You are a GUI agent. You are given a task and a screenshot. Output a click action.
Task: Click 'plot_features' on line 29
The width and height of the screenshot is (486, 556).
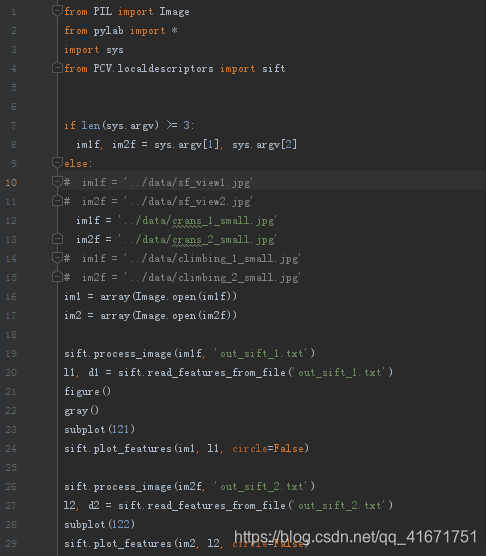point(133,543)
